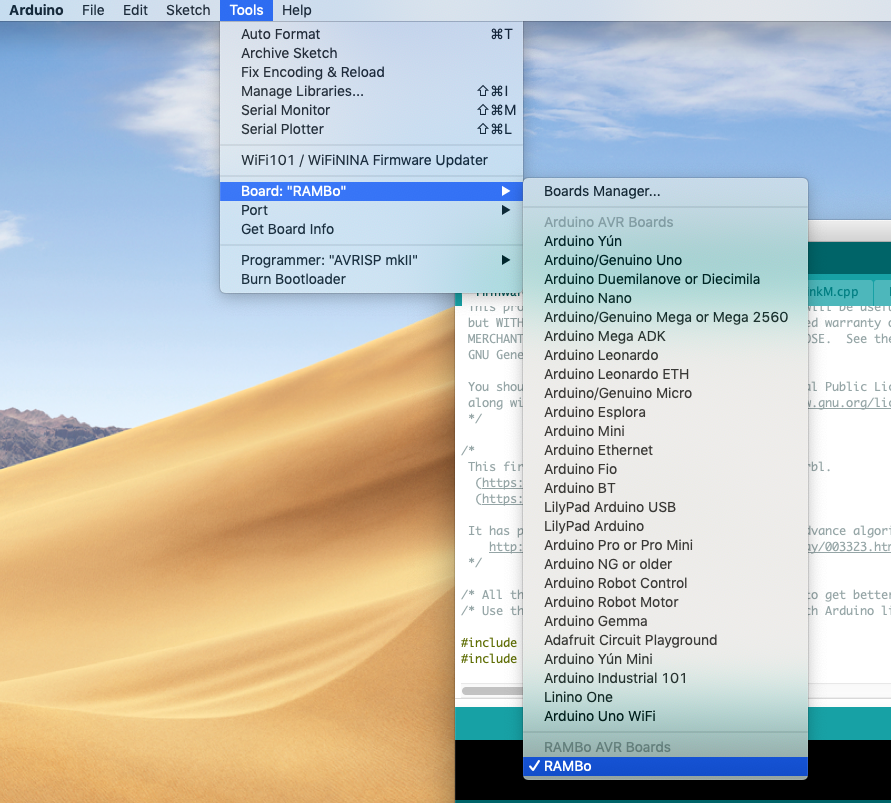The width and height of the screenshot is (891, 803).
Task: Choose Arduino Pro or Pro Mini
Action: [x=665, y=545]
